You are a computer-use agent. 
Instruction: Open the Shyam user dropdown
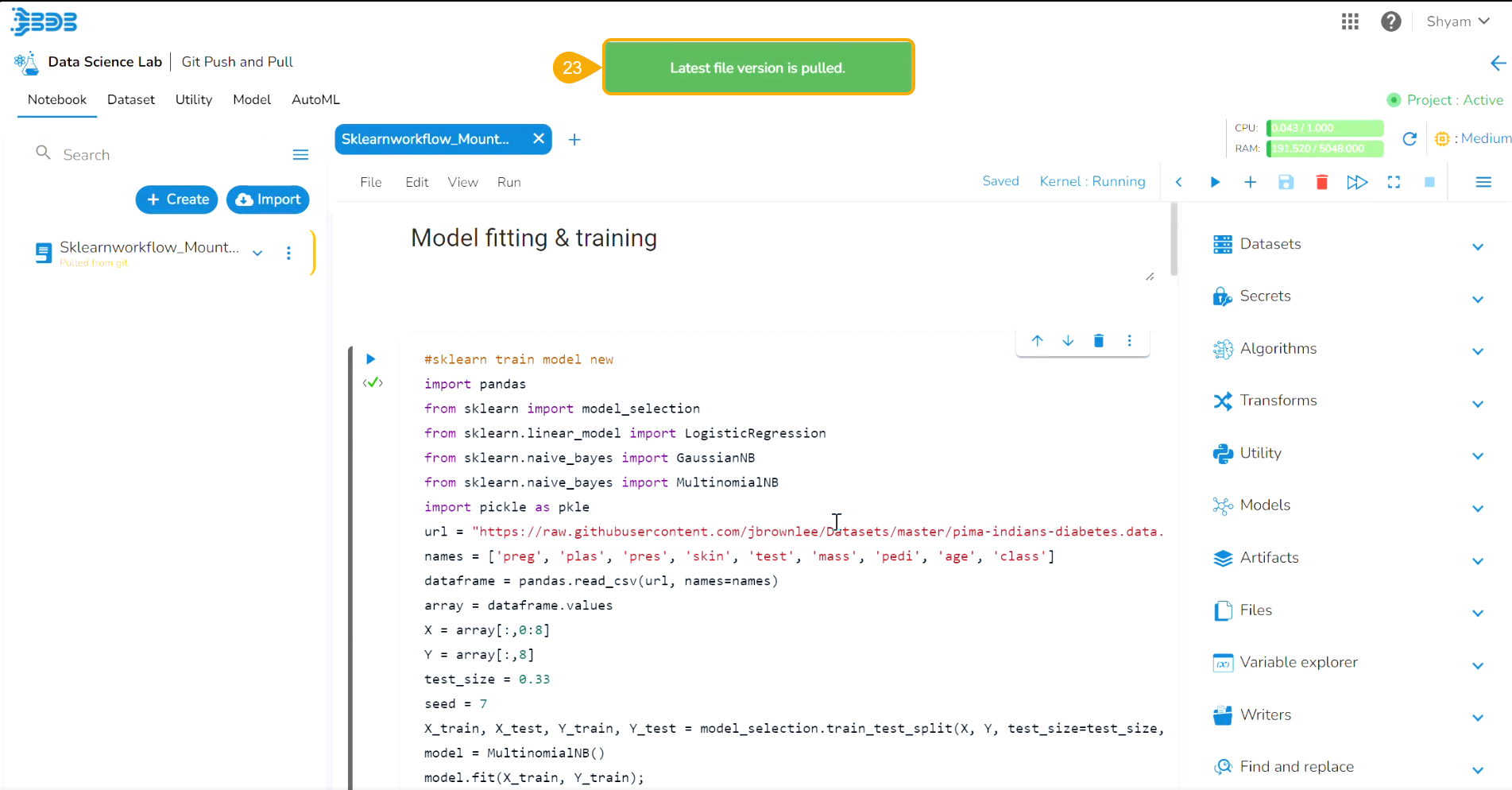click(1457, 21)
